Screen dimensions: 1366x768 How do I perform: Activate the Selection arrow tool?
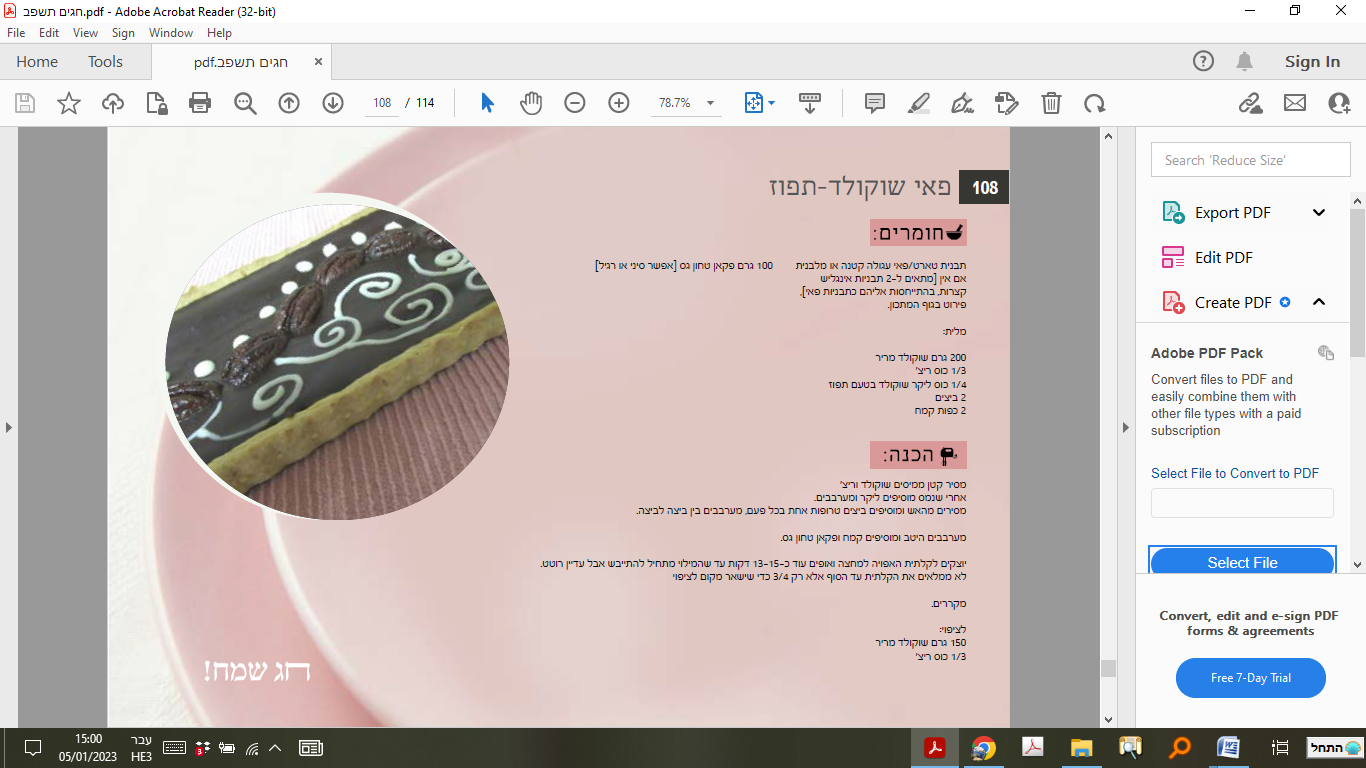pyautogui.click(x=487, y=103)
